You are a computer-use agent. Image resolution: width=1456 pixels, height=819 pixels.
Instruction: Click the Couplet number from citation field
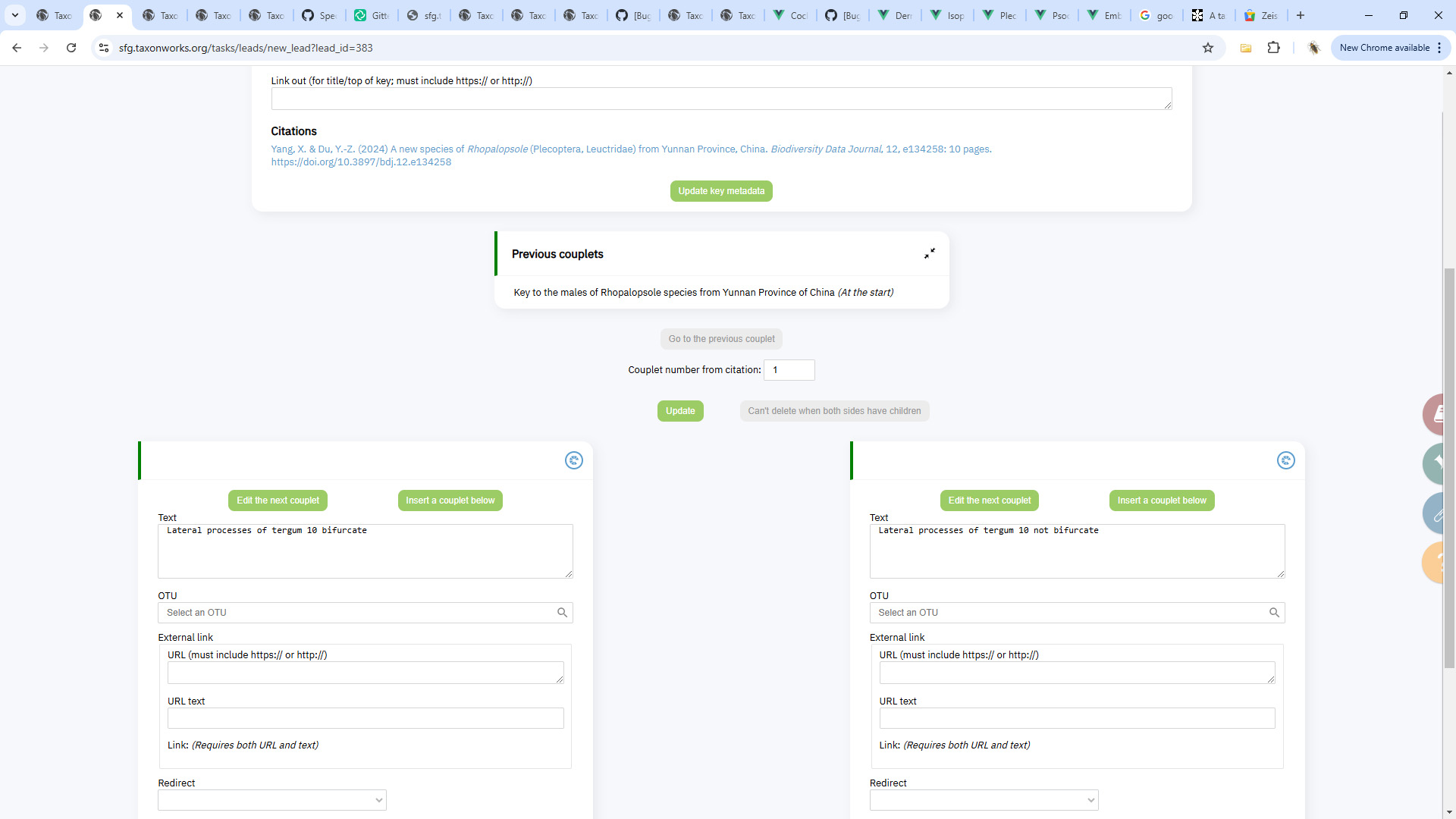(789, 370)
